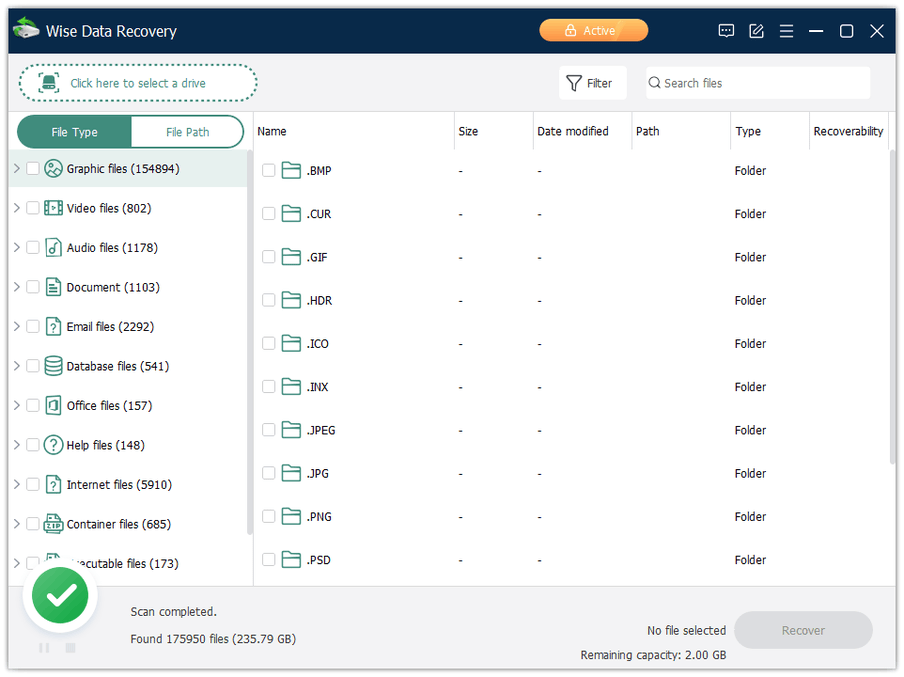
Task: Click the Graphic files category icon
Action: pos(53,168)
